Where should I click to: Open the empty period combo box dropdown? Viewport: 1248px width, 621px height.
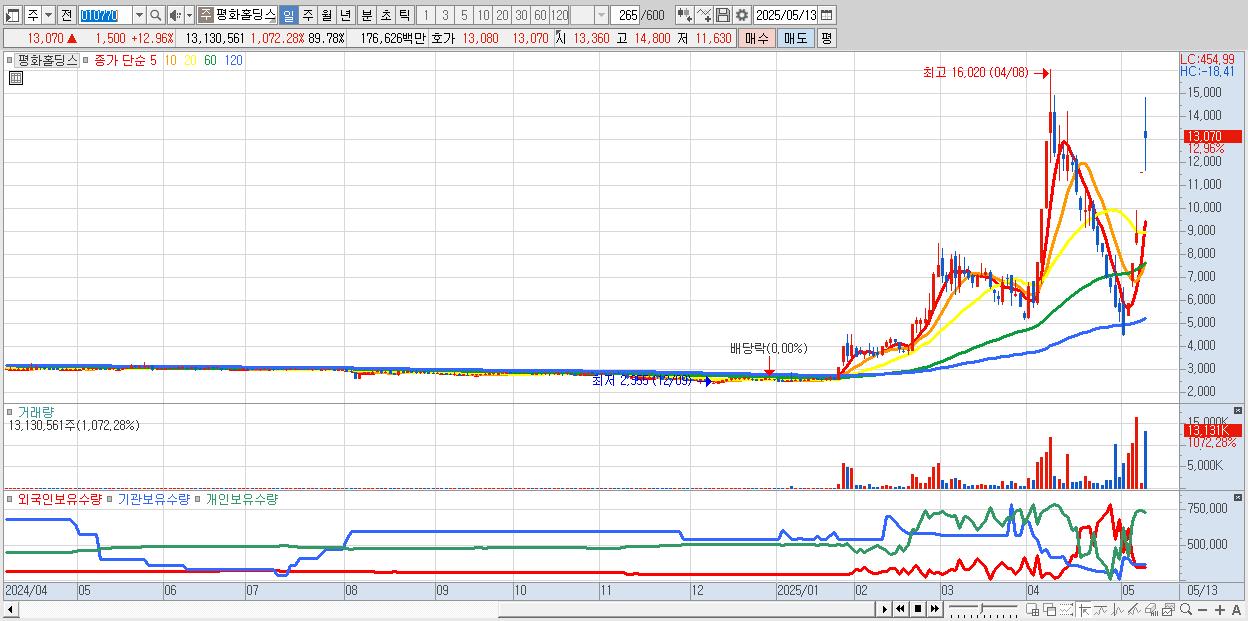[x=601, y=15]
